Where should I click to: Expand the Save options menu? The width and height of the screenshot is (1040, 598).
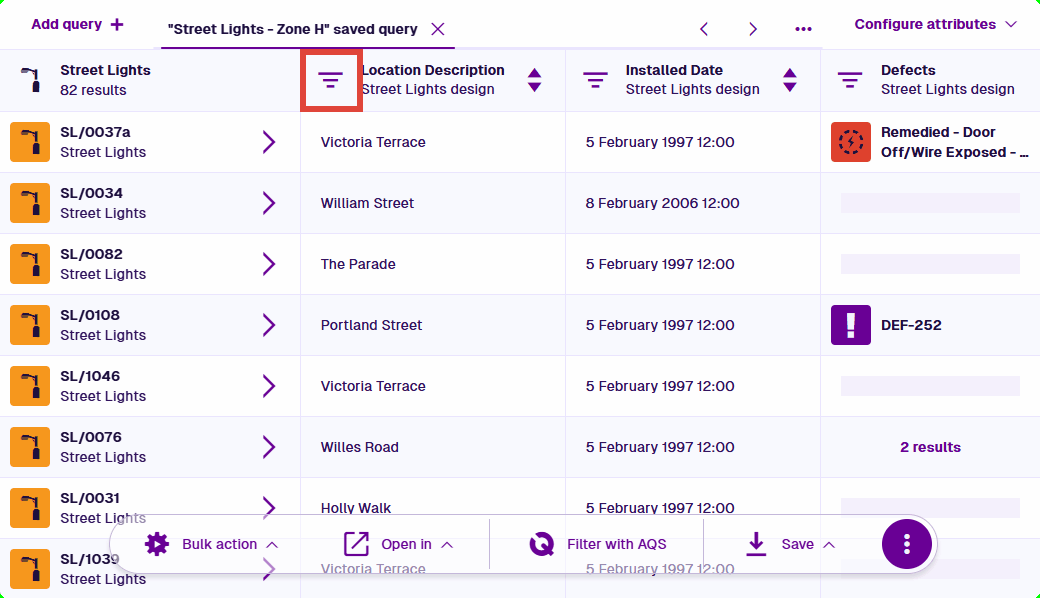(790, 544)
